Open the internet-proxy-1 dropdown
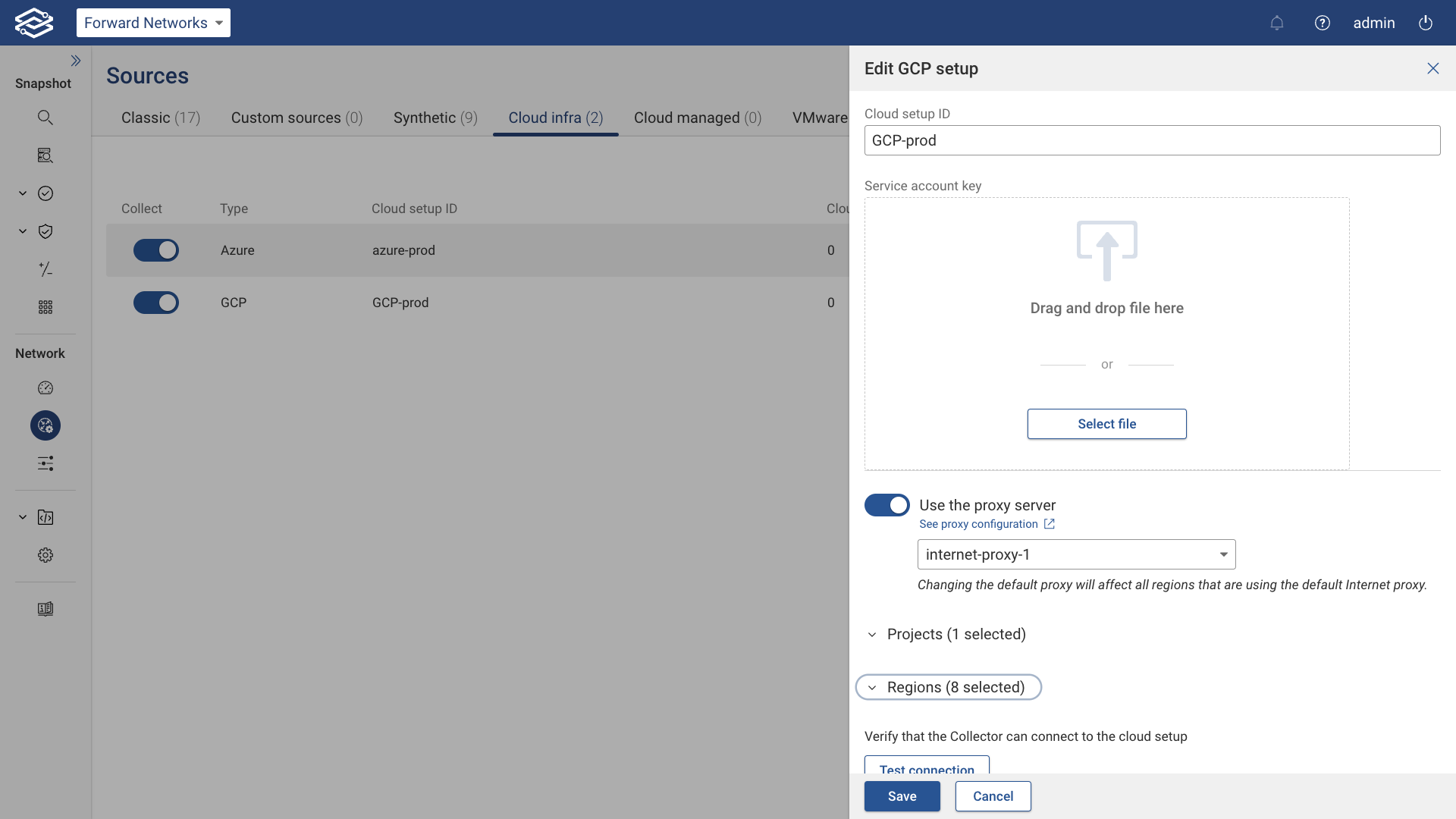The width and height of the screenshot is (1456, 819). click(1076, 554)
